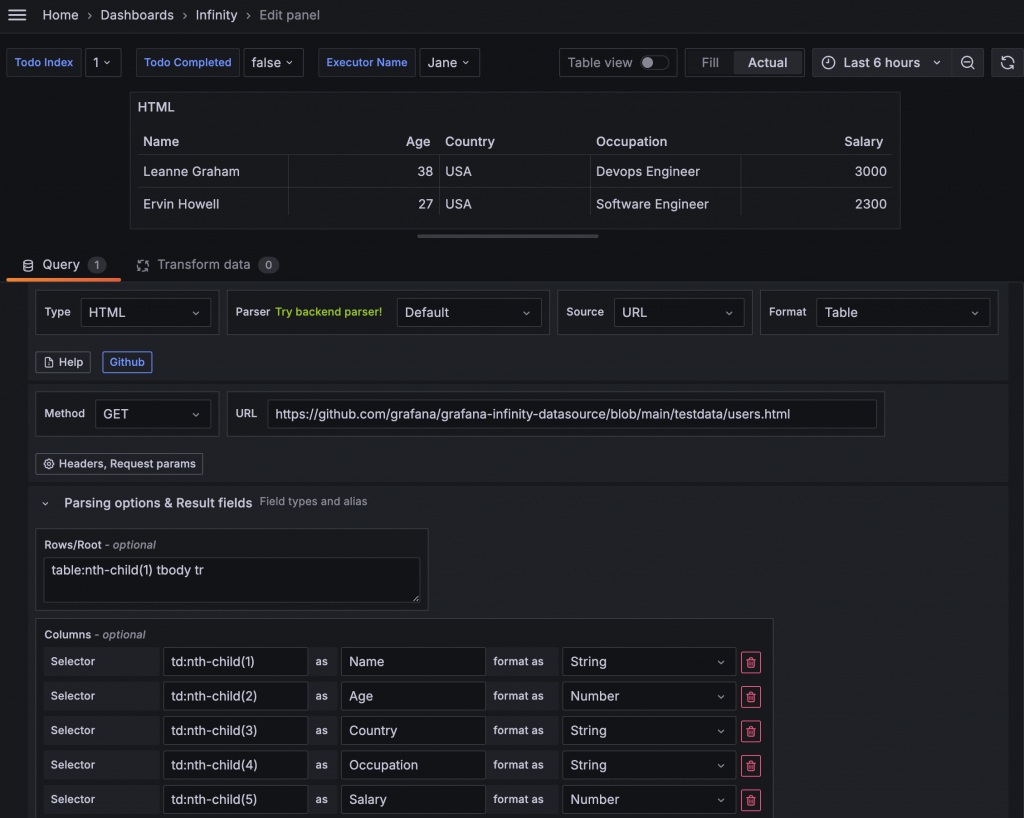Open the Type HTML dropdown
This screenshot has height=818, width=1024.
[145, 312]
